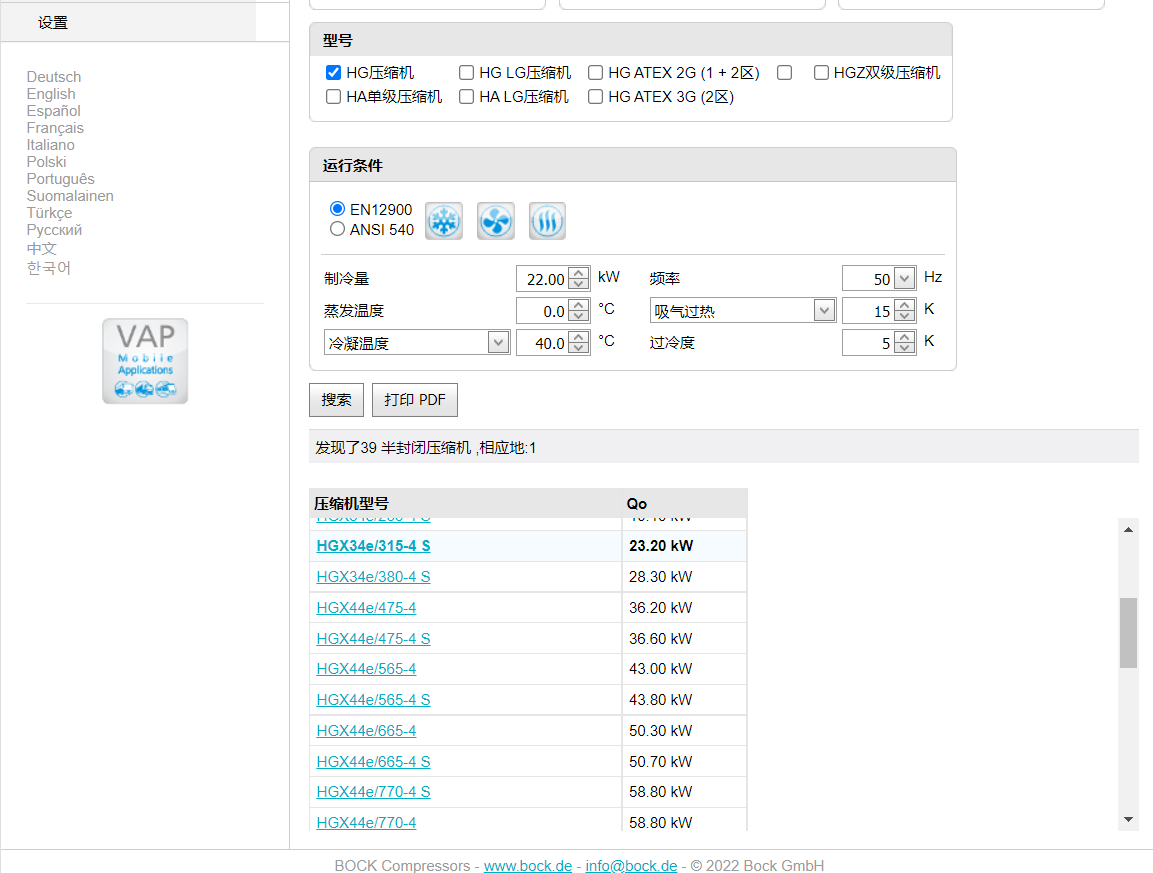Tick the unlabeled checkbox before HGZ

pyautogui.click(x=785, y=72)
